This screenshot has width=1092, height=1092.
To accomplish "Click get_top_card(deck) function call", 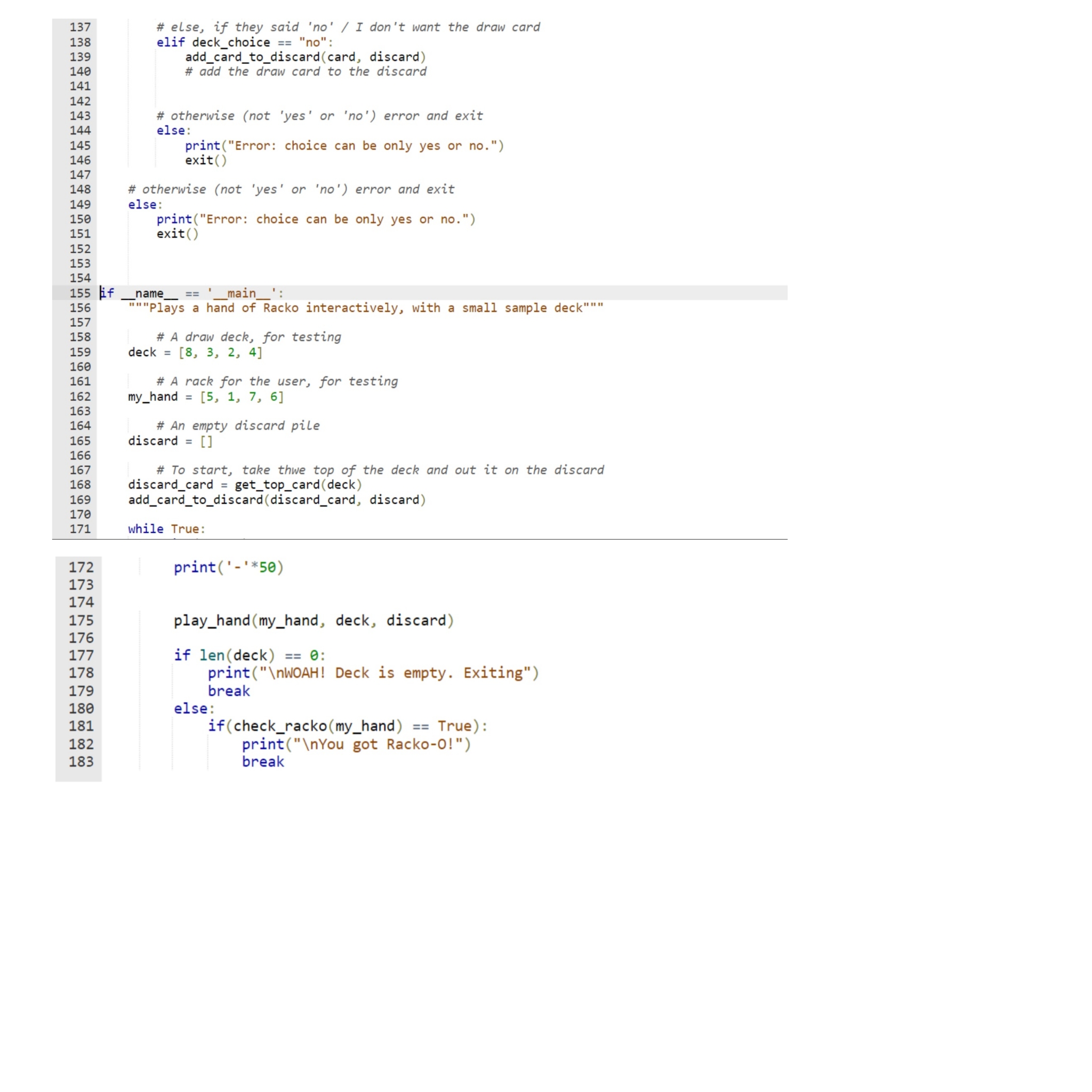I will tap(298, 484).
